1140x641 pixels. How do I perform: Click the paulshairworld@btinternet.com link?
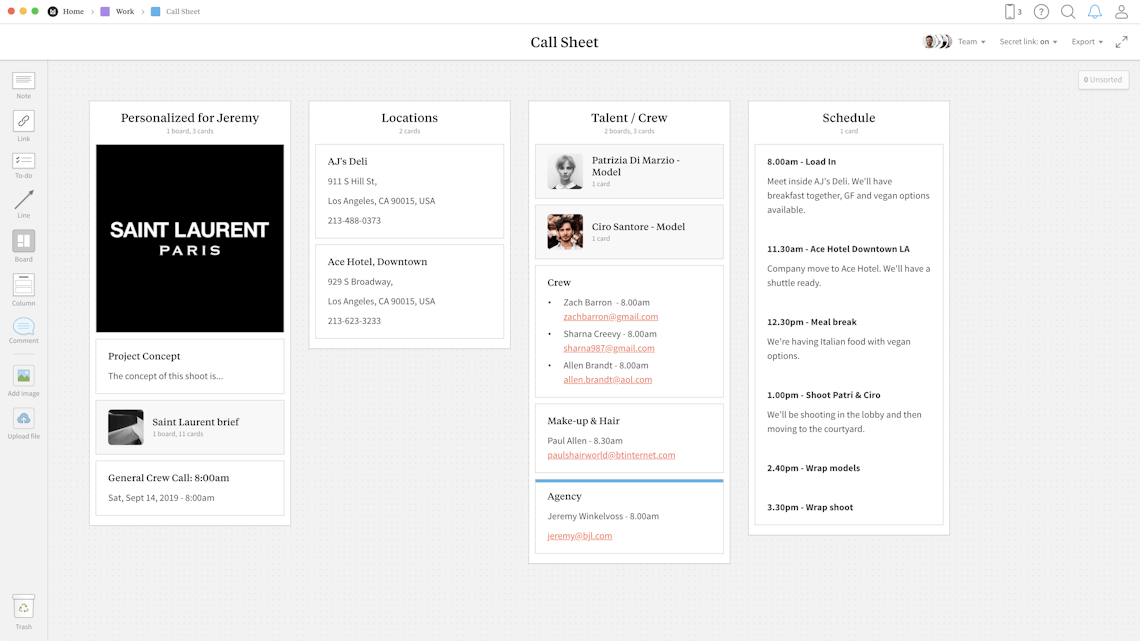(x=611, y=455)
